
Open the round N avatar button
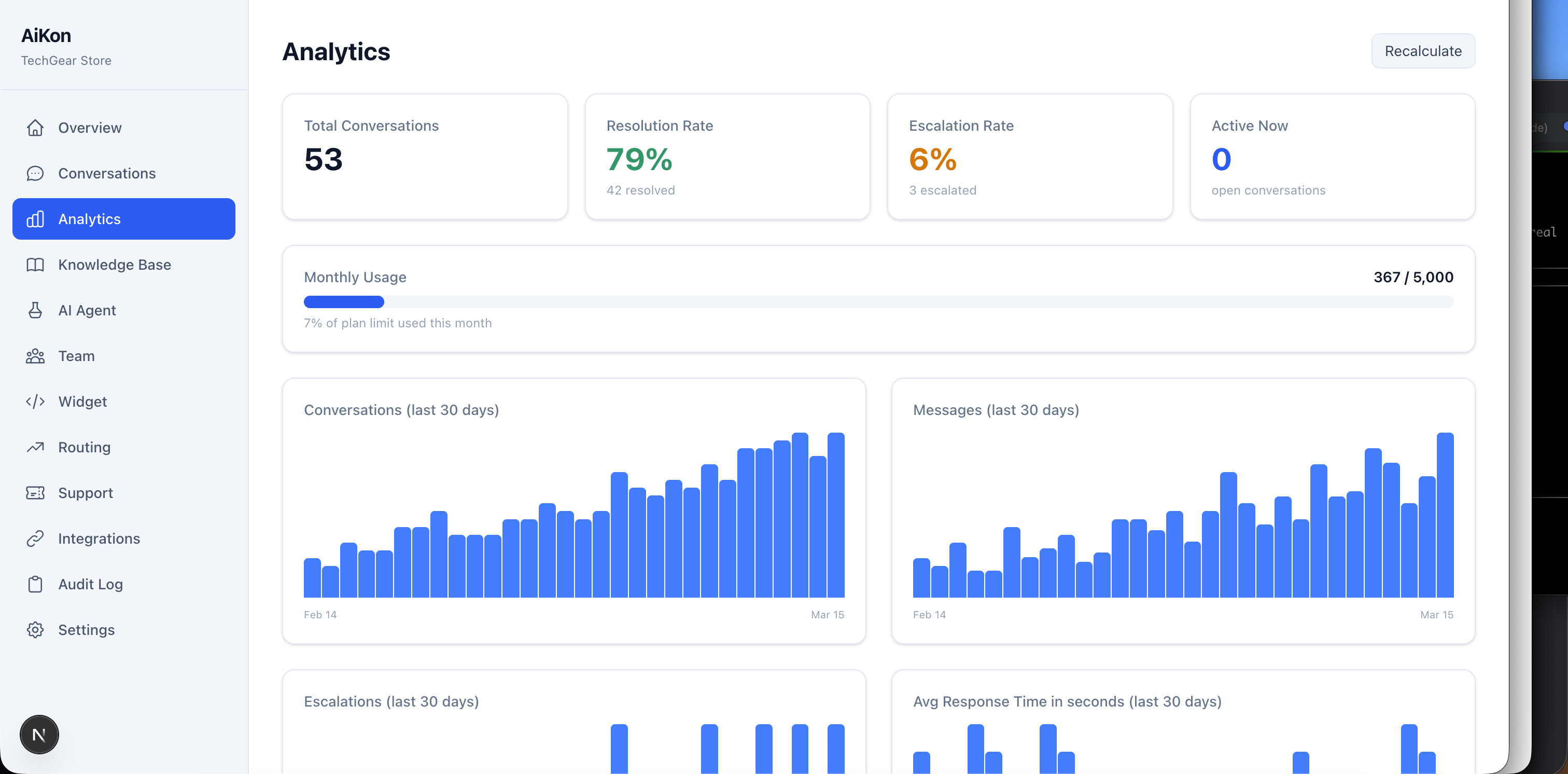tap(39, 735)
